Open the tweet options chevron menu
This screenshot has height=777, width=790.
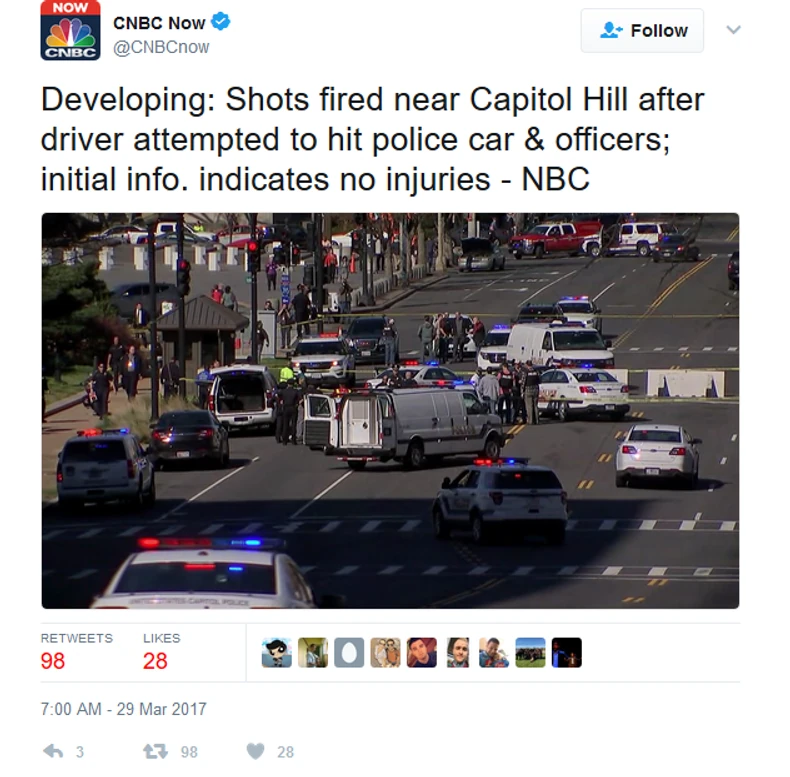pos(733,30)
